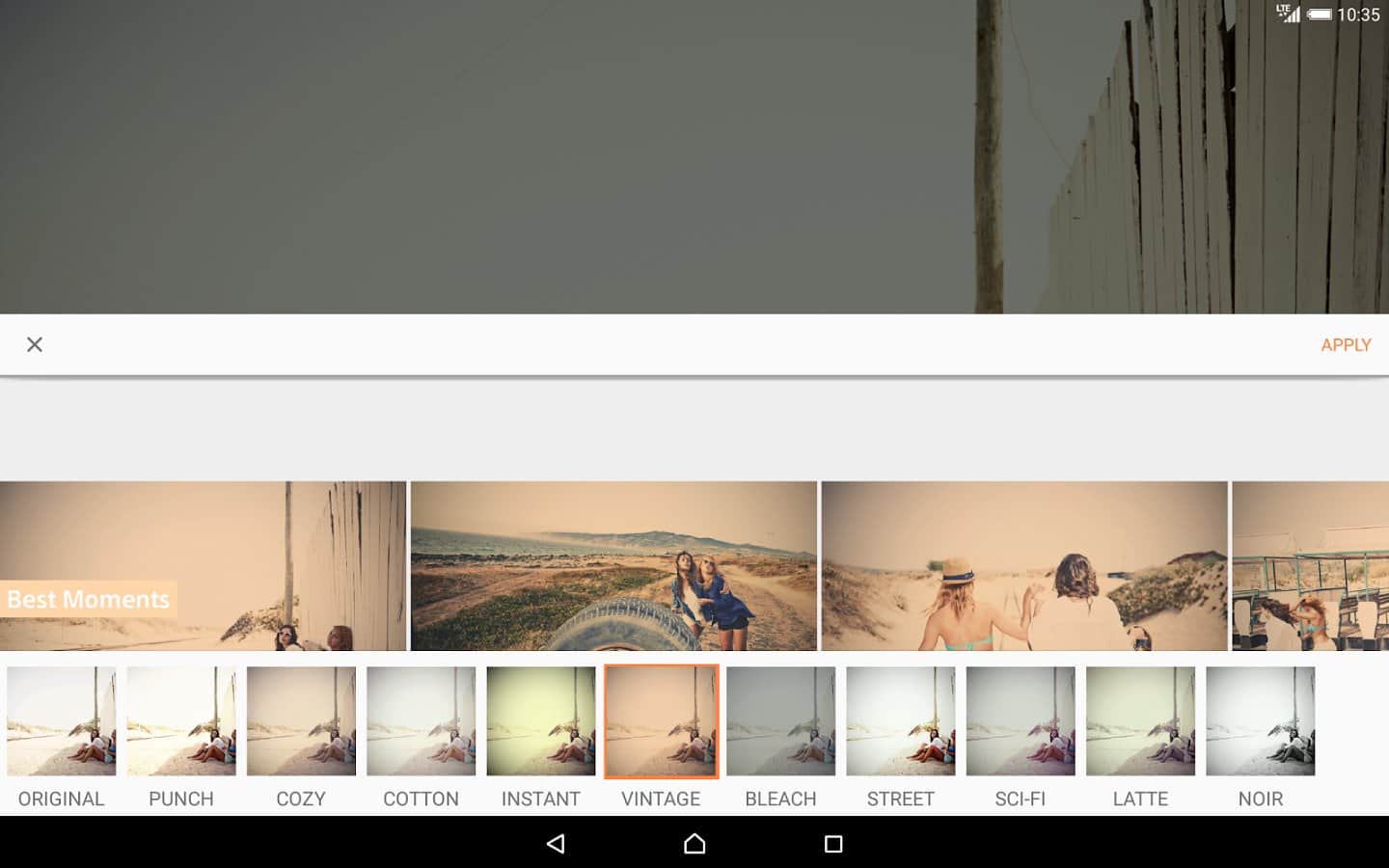
Task: Select the clip with straw hat woman
Action: tap(1024, 566)
